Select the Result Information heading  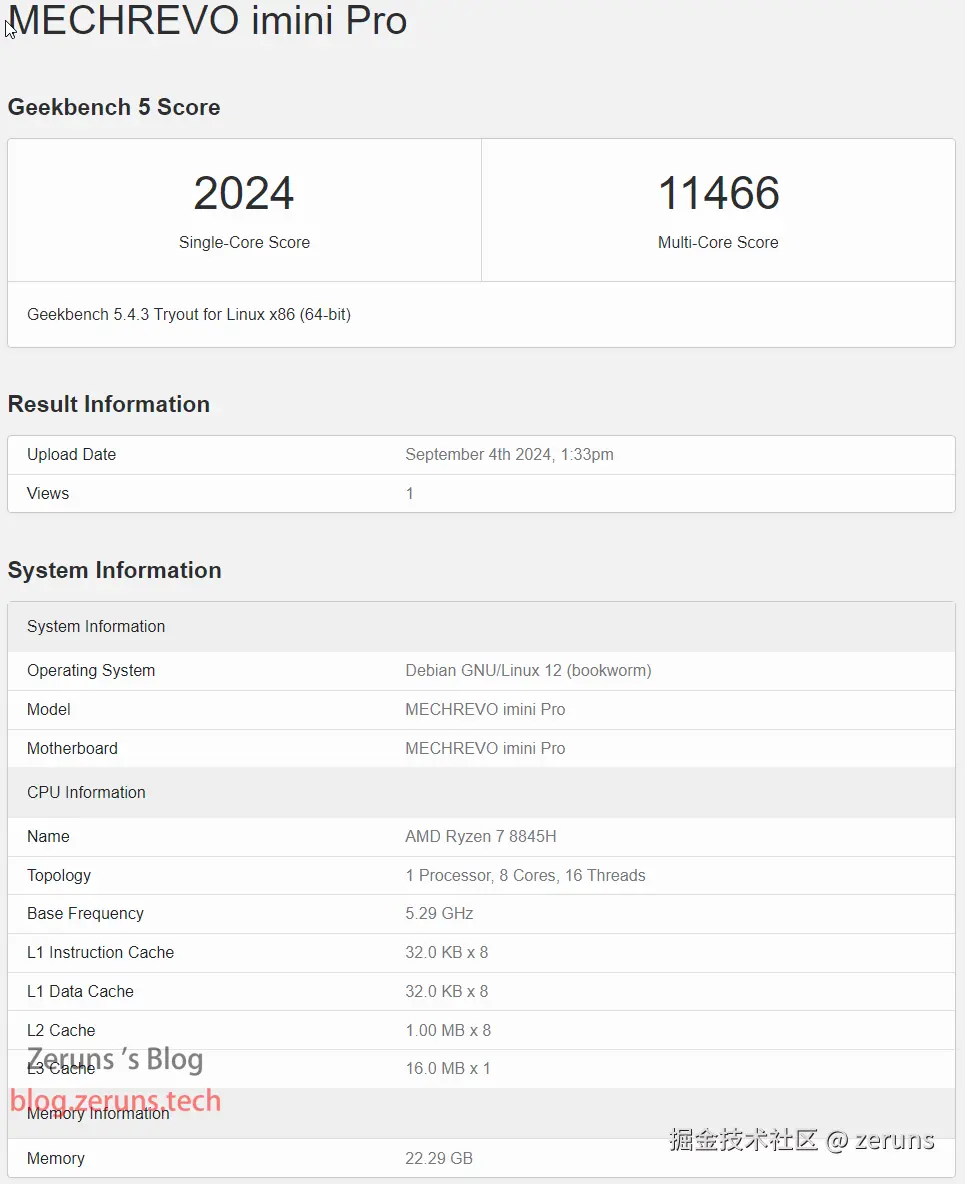(109, 404)
